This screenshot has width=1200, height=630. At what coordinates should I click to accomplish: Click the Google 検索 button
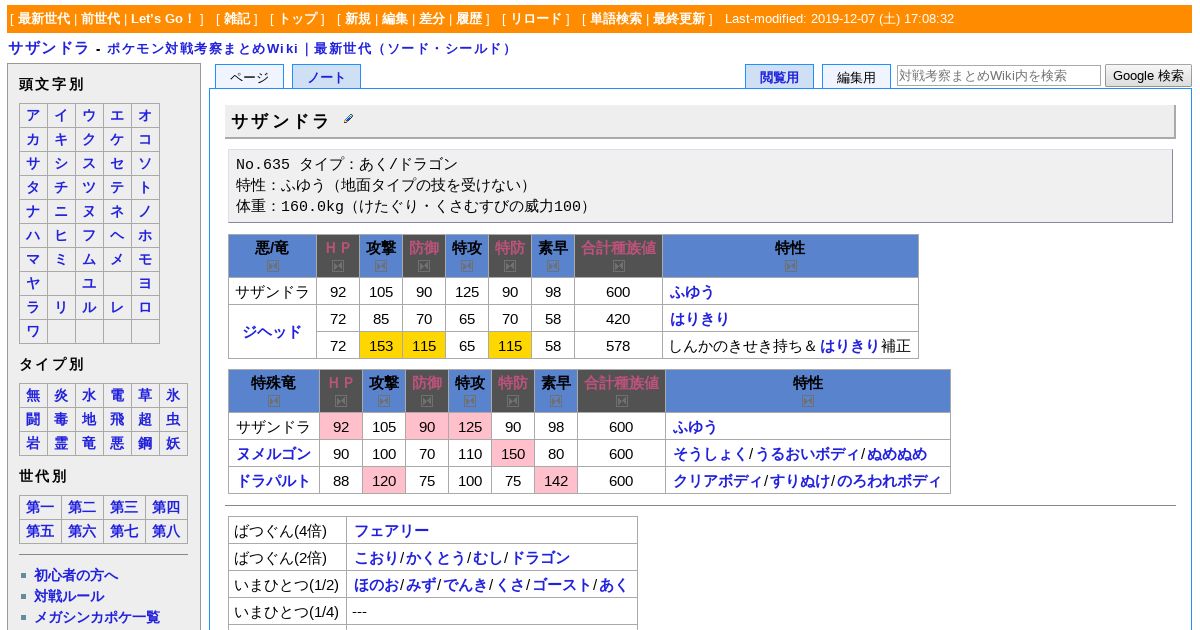coord(1148,75)
